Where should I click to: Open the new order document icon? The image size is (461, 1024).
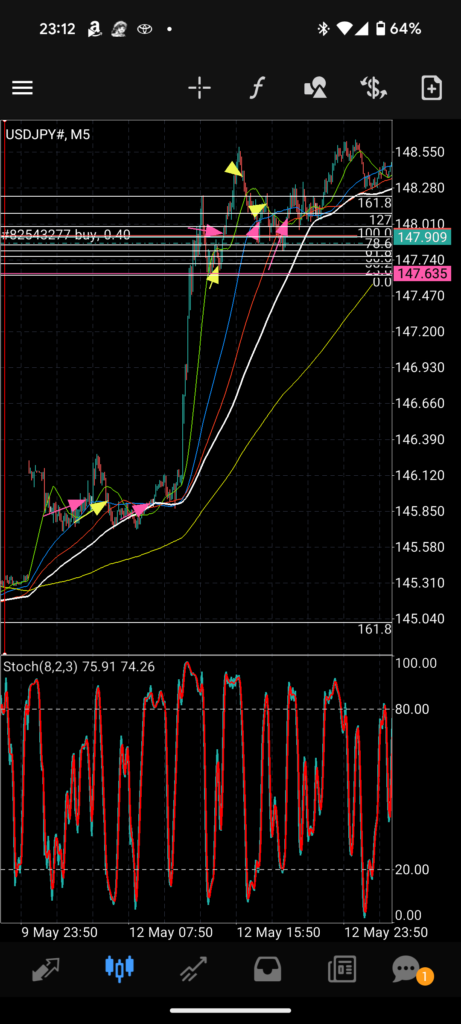[x=432, y=88]
